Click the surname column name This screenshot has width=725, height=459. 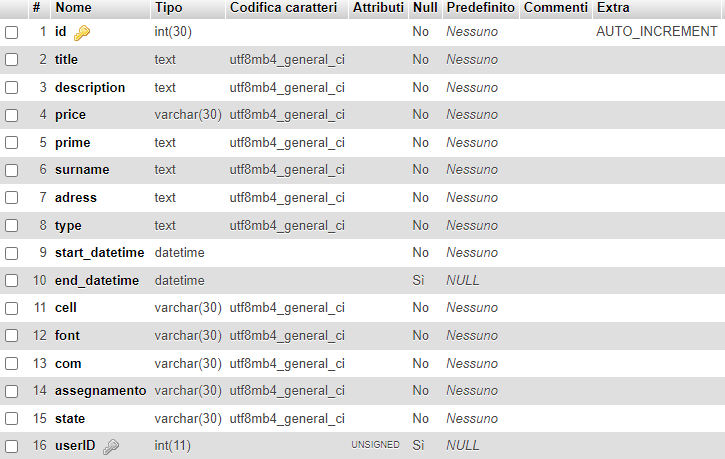[x=82, y=170]
